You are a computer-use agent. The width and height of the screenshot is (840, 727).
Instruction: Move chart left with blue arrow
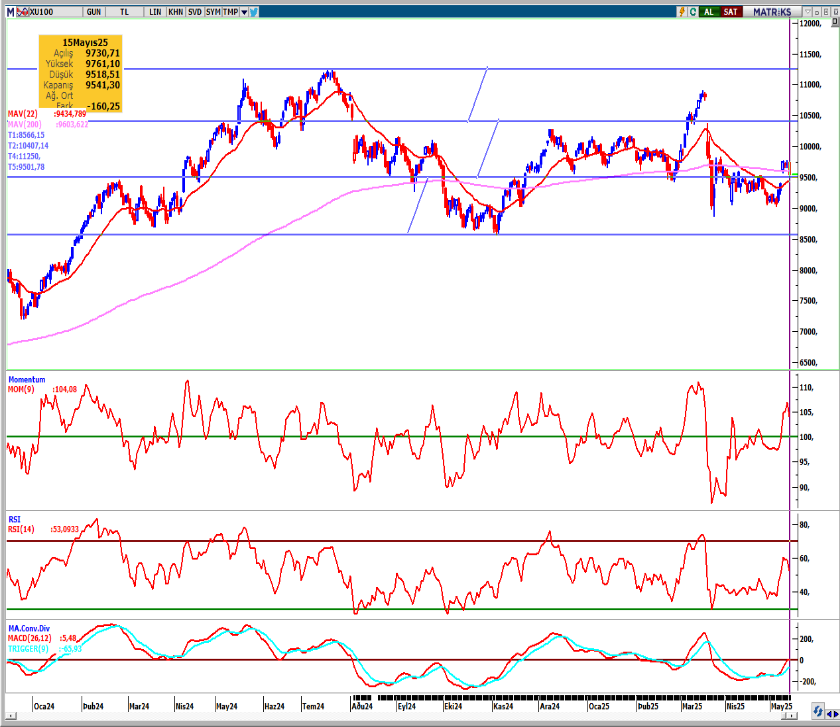[x=829, y=714]
